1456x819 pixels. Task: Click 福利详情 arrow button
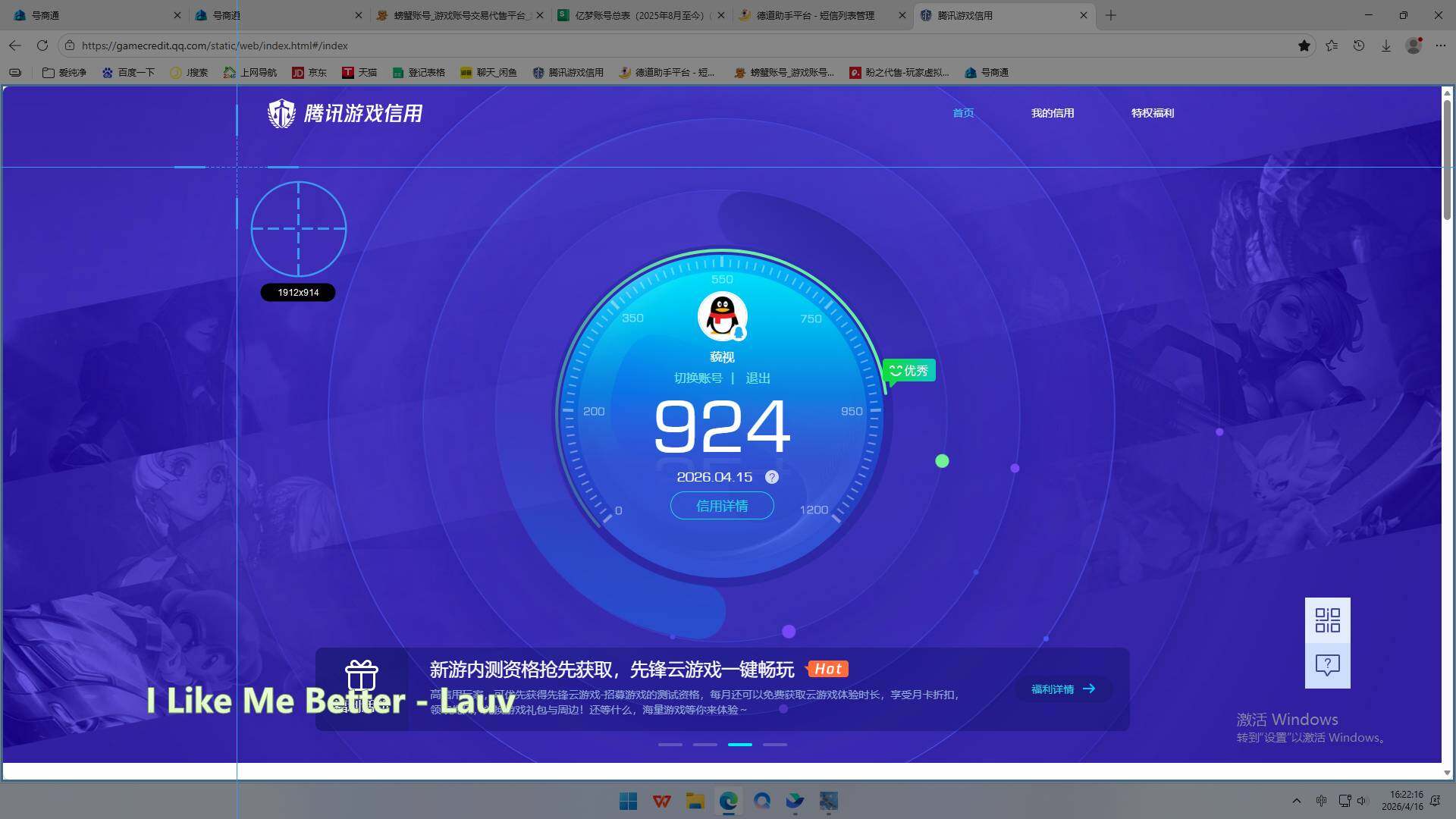(x=1063, y=689)
